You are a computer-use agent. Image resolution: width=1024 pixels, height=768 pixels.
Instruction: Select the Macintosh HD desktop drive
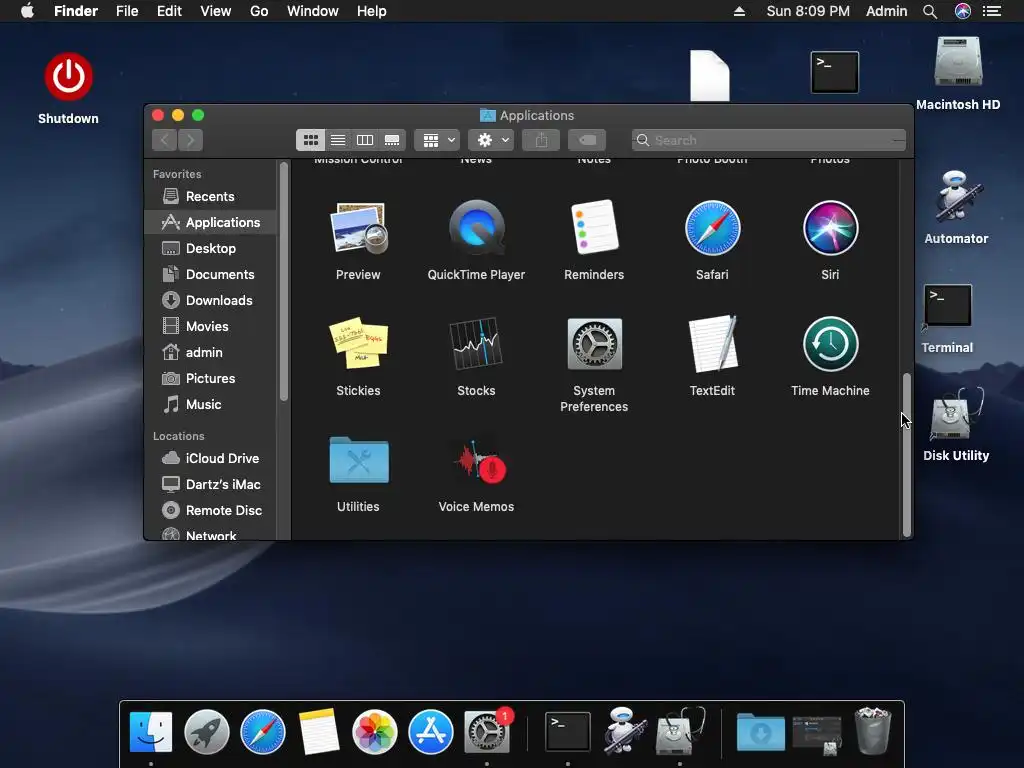coord(958,61)
